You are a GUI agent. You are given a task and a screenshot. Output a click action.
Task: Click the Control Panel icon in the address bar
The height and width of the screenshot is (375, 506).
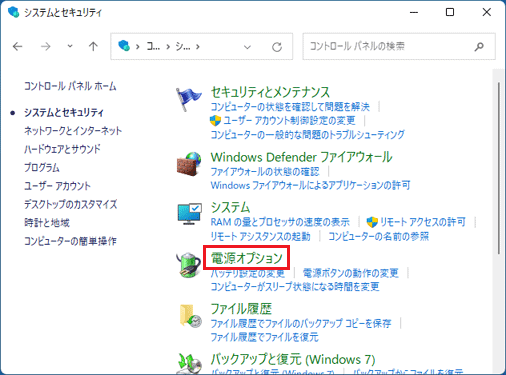[x=124, y=46]
